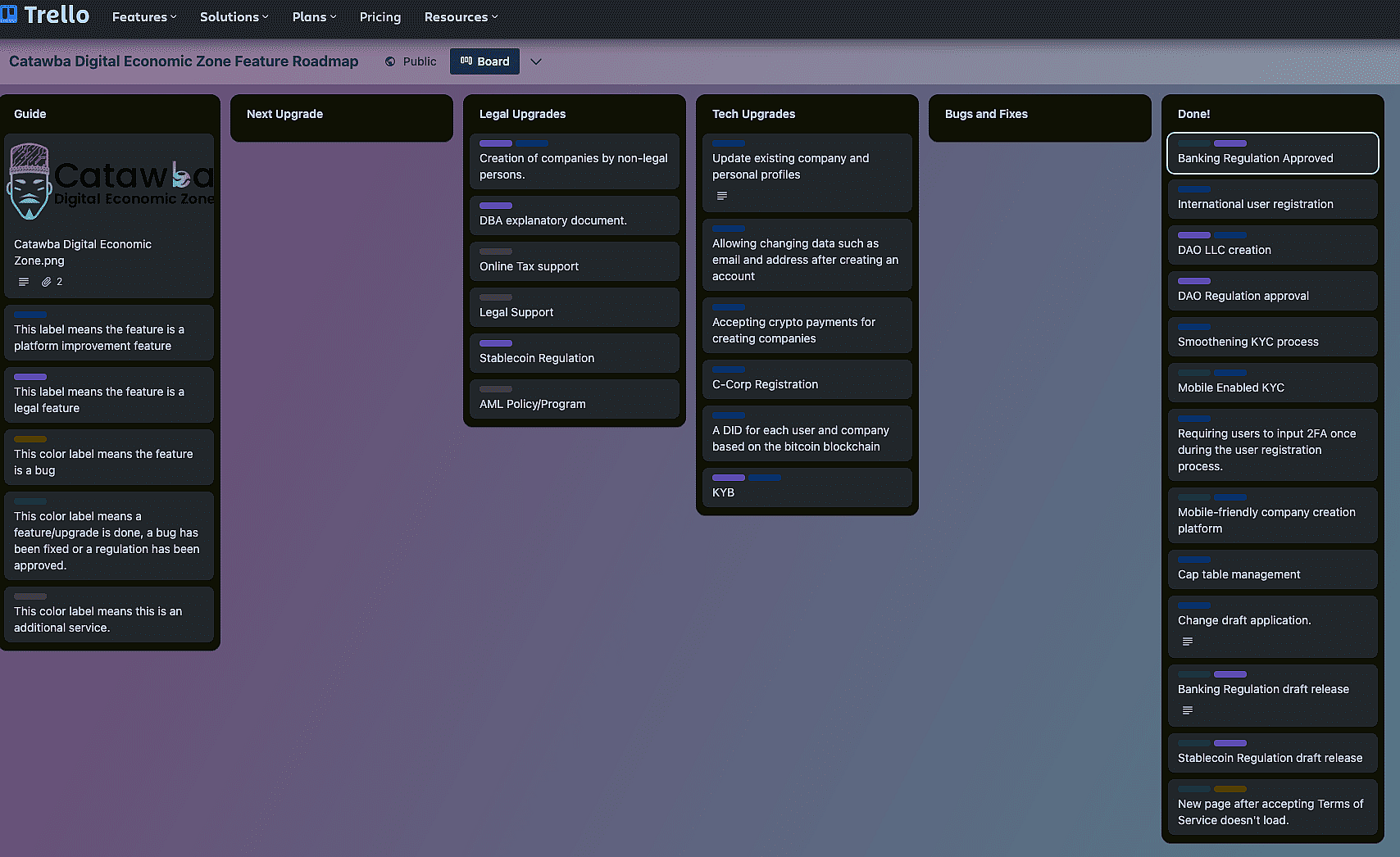The height and width of the screenshot is (857, 1400).
Task: Click the attachment paperclip icon on Guide card
Action: coord(47,282)
